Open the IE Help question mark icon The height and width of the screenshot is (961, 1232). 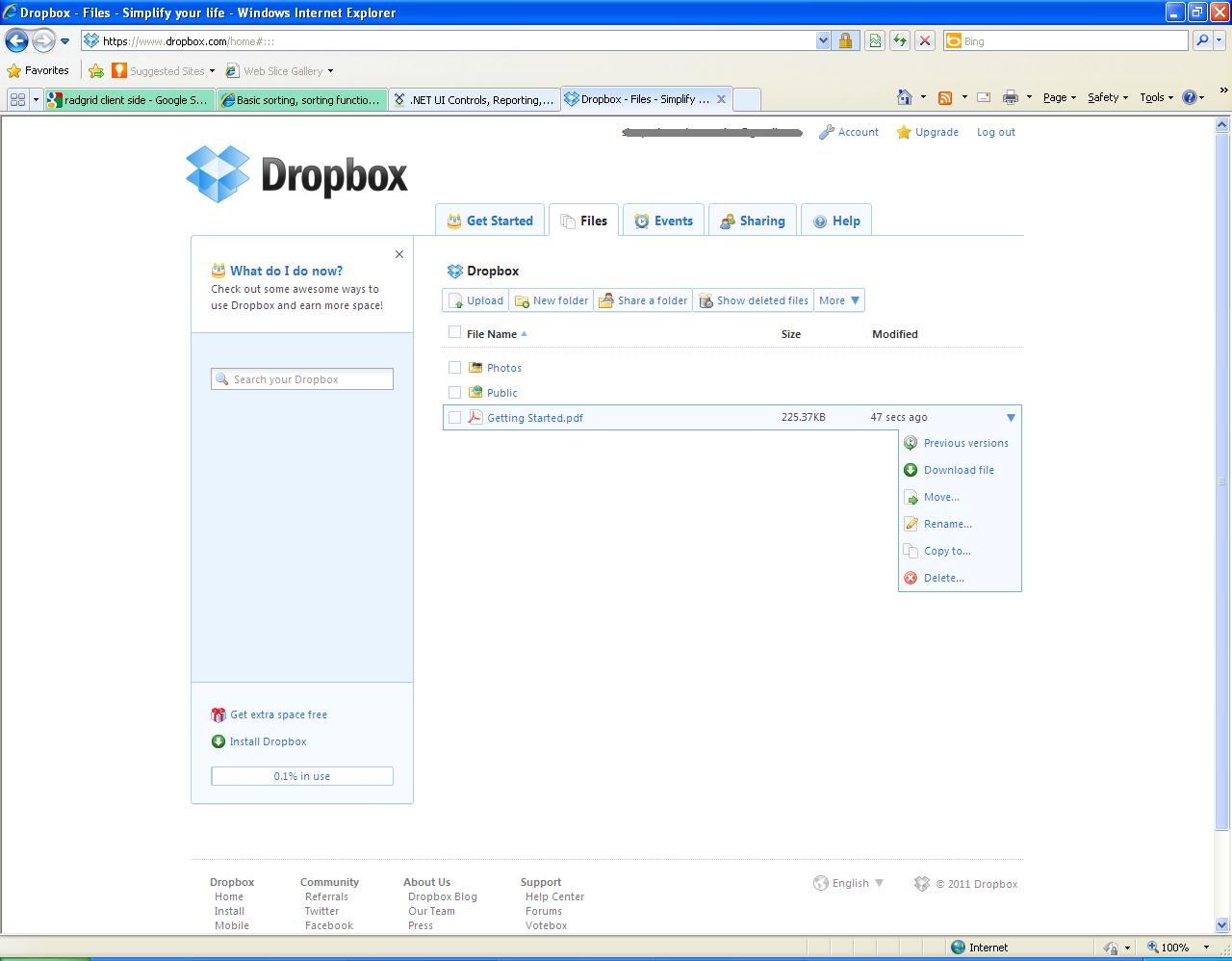click(x=1190, y=97)
